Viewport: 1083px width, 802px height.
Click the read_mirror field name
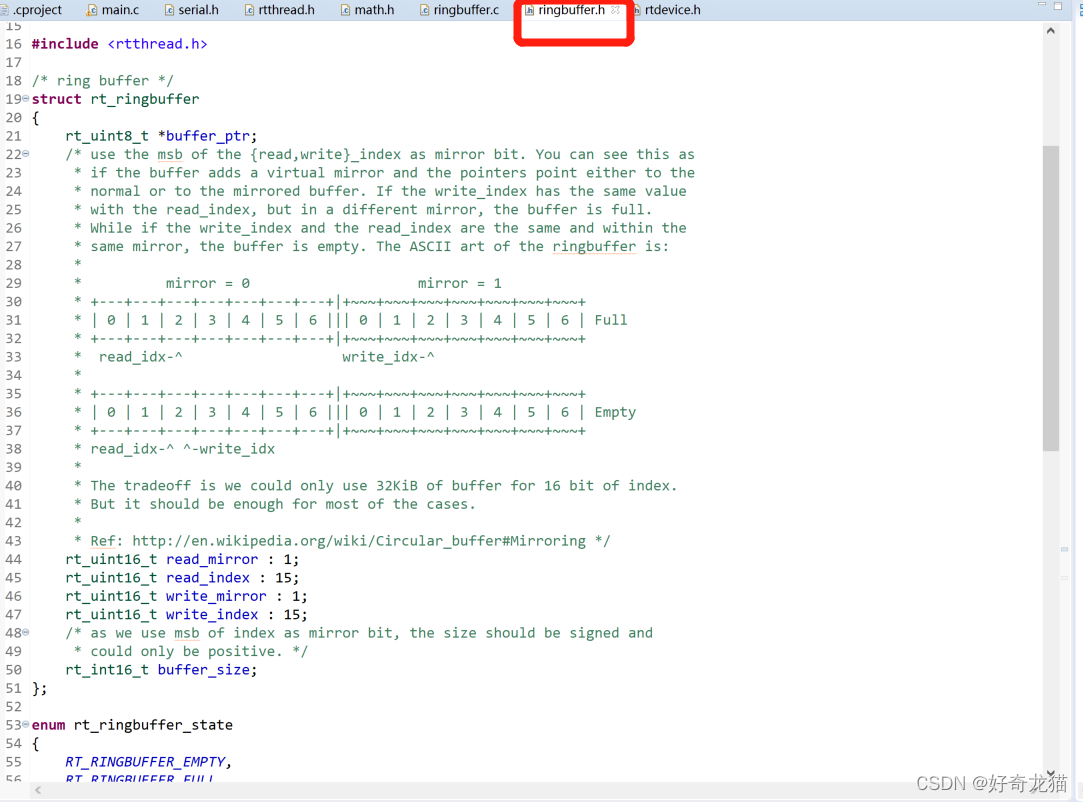212,559
